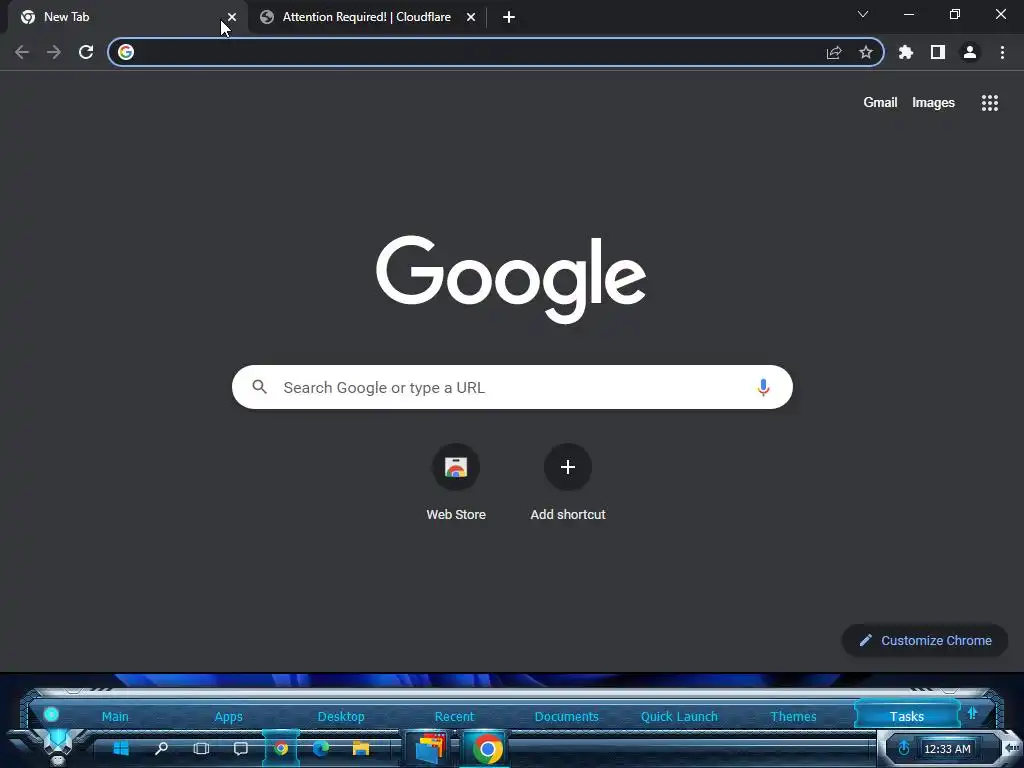Screen dimensions: 1024x768
Task: Click the left arrow at the dock's right end
Action: coord(1012,748)
